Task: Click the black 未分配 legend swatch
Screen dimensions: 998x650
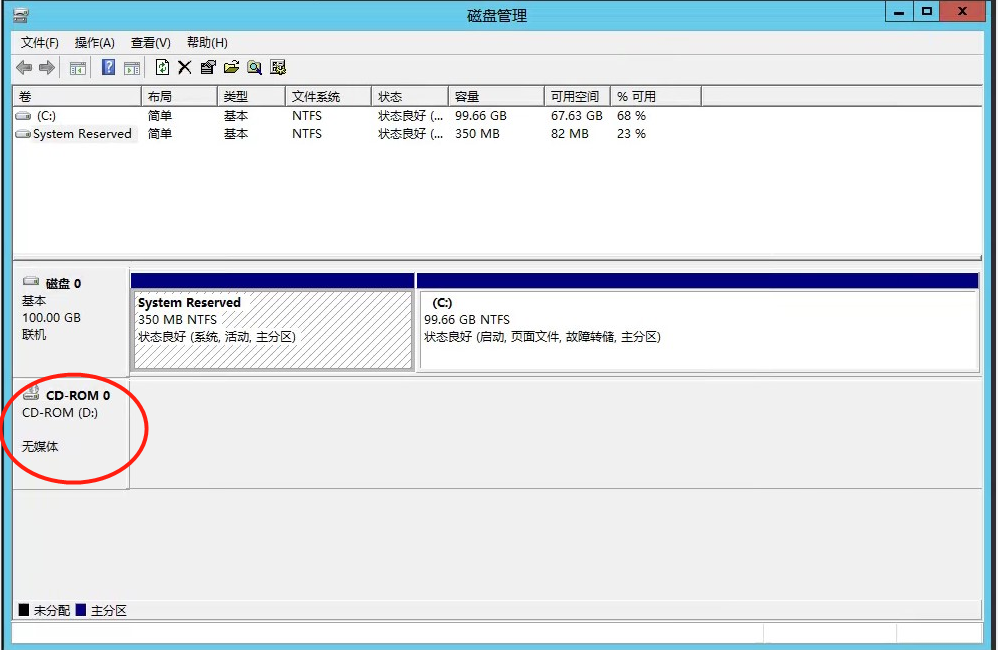Action: pos(24,610)
